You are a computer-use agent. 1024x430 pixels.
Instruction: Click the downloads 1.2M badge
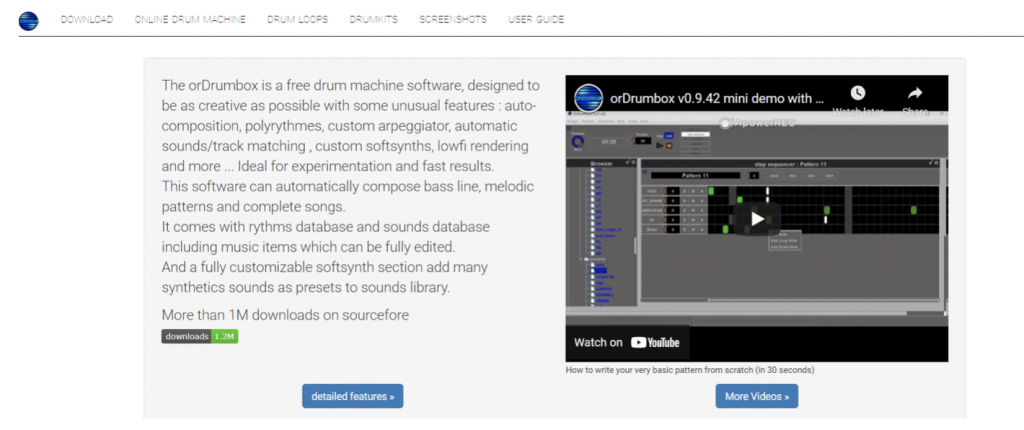coord(199,337)
